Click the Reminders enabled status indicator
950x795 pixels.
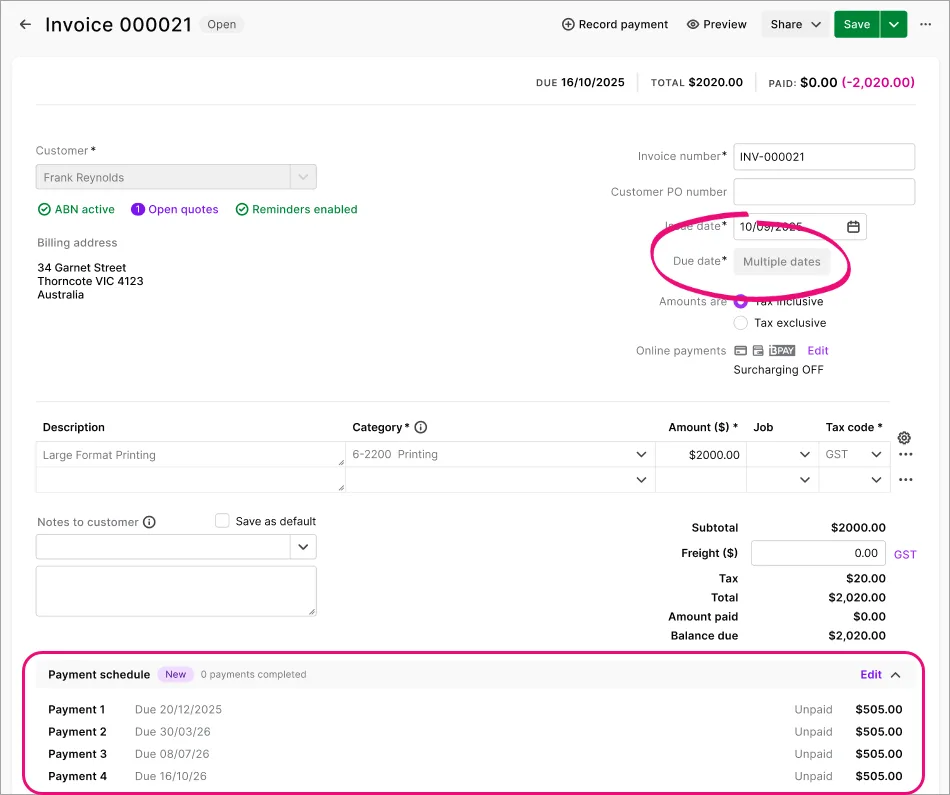(296, 209)
